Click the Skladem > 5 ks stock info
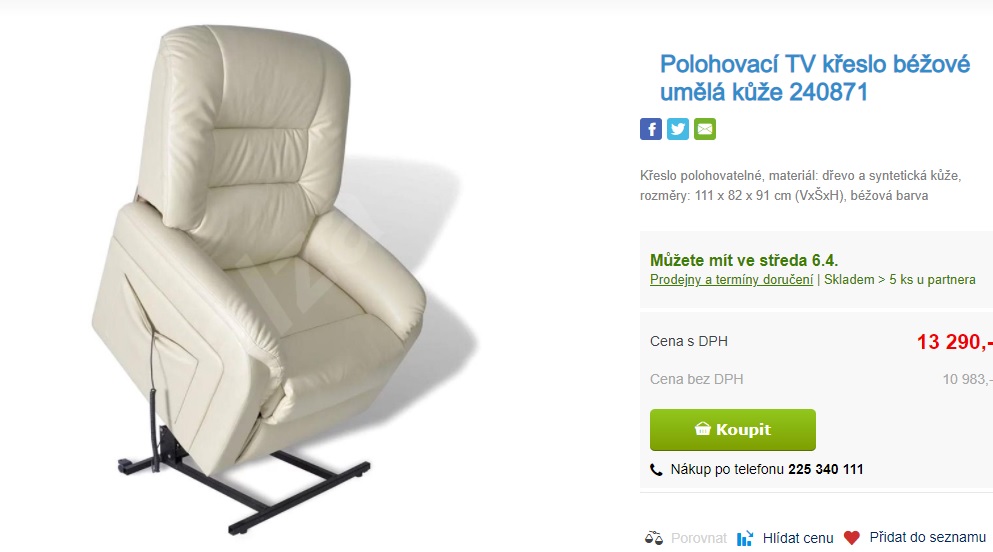993x552 pixels. [899, 280]
